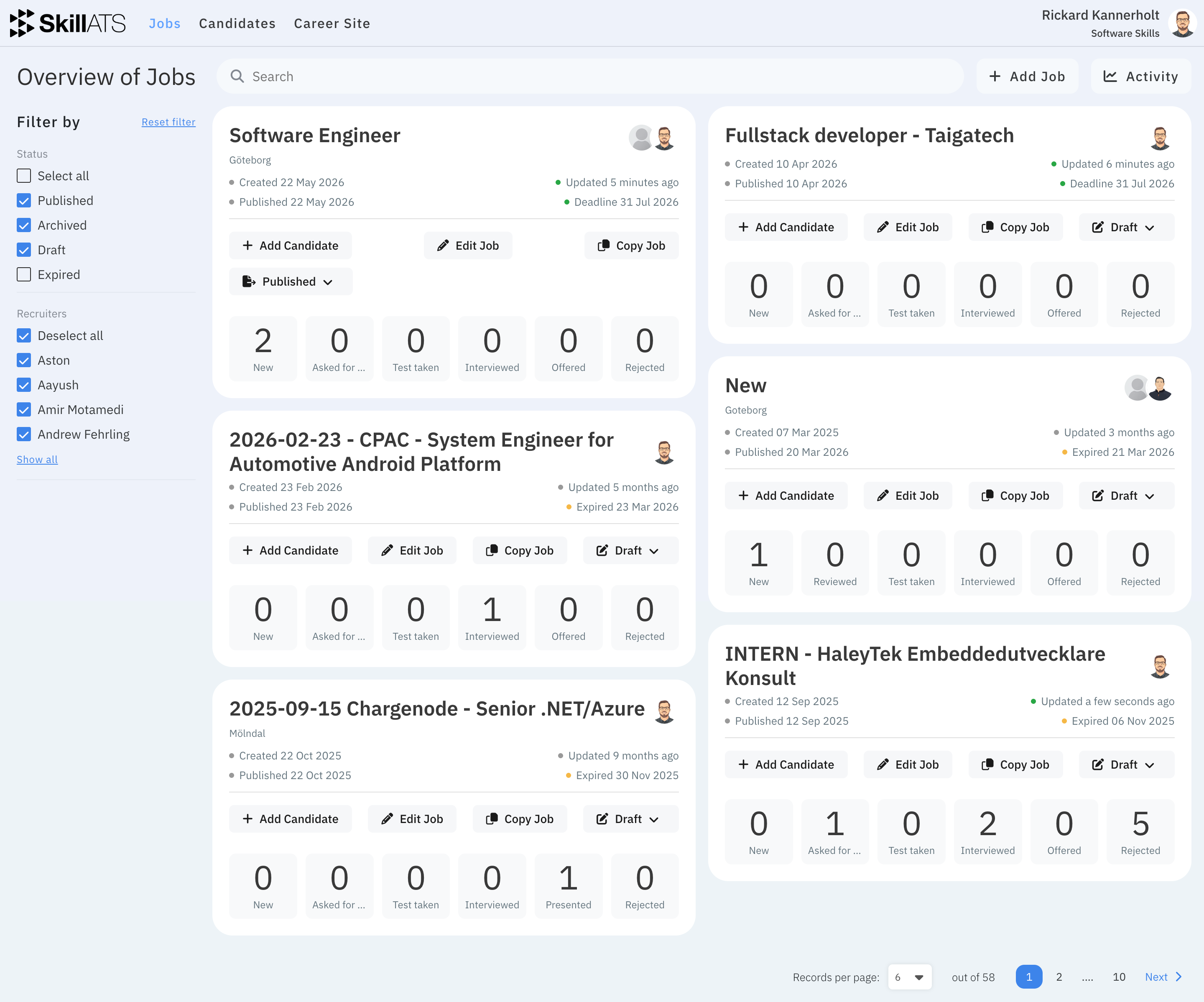Click the Add Job button

coord(1028,76)
